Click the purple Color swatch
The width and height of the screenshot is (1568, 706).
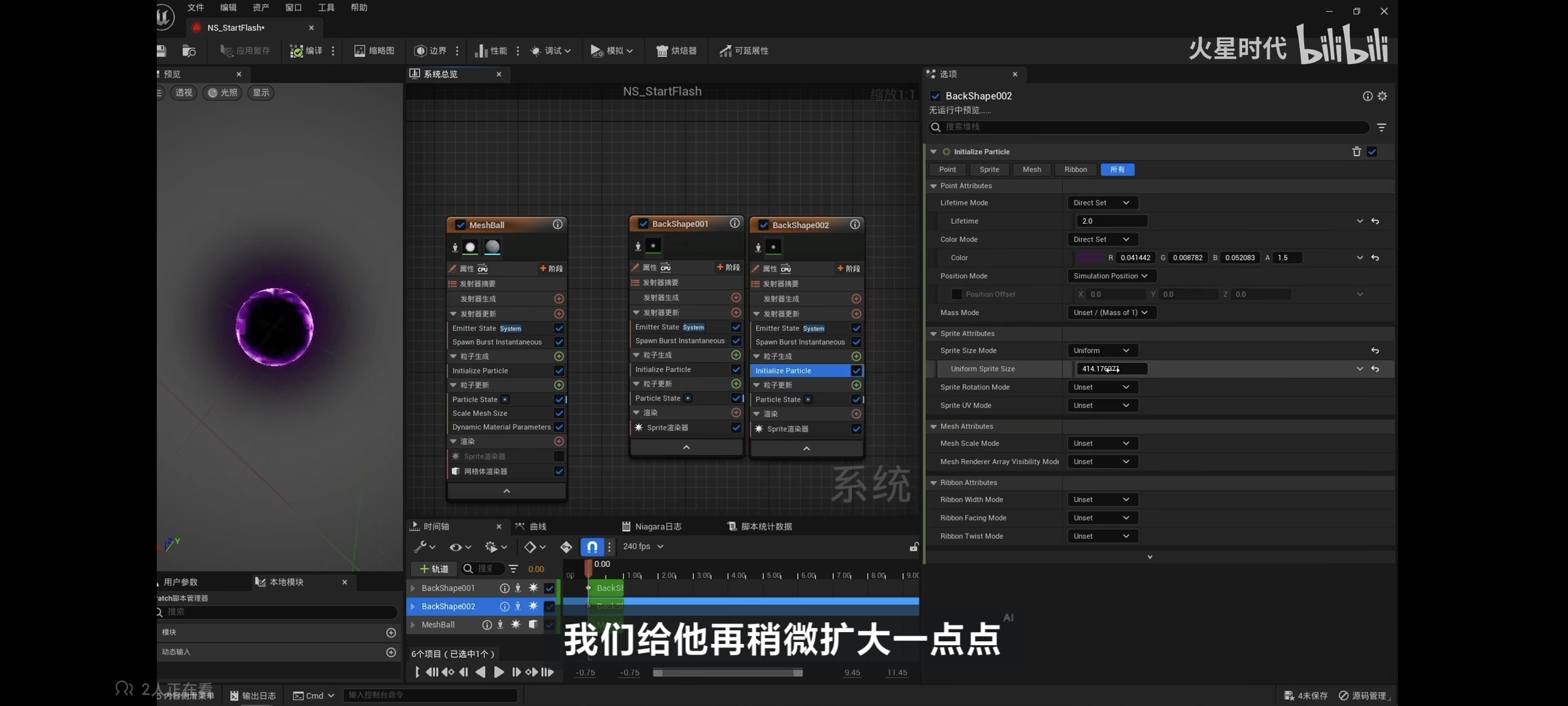(1088, 258)
